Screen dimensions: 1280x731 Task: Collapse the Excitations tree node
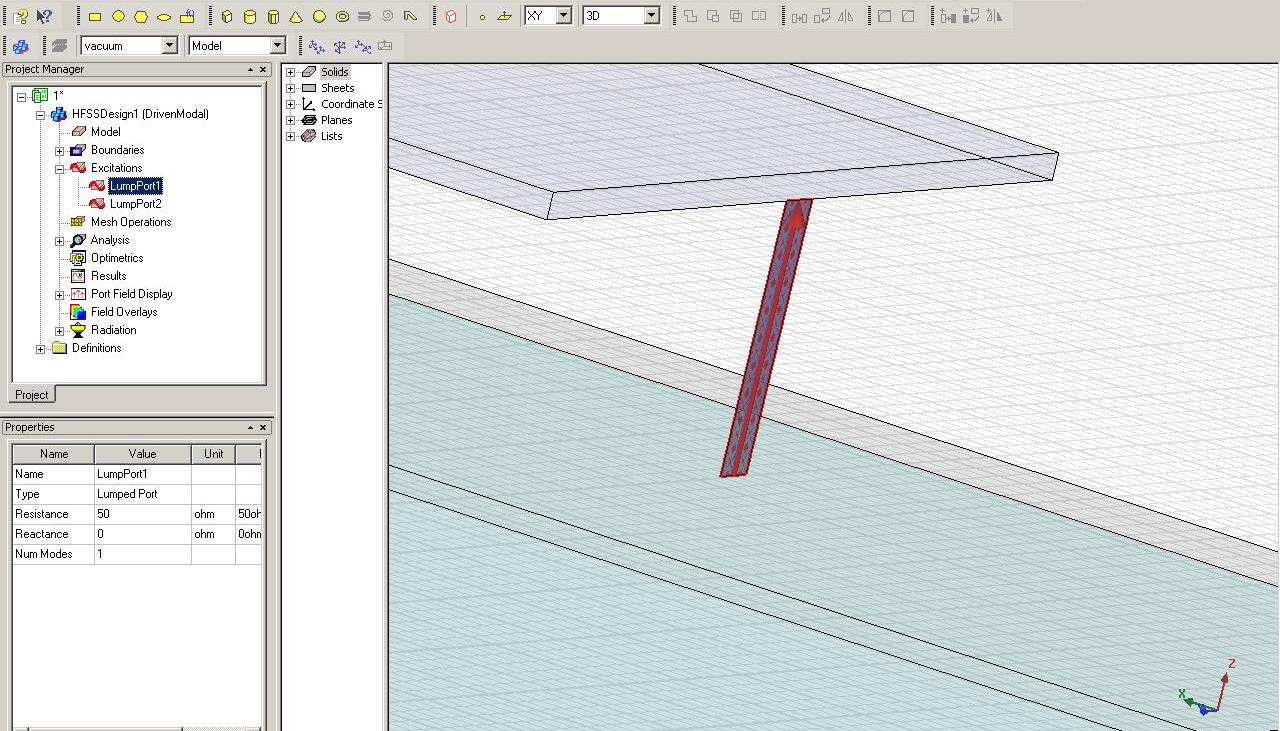click(59, 168)
